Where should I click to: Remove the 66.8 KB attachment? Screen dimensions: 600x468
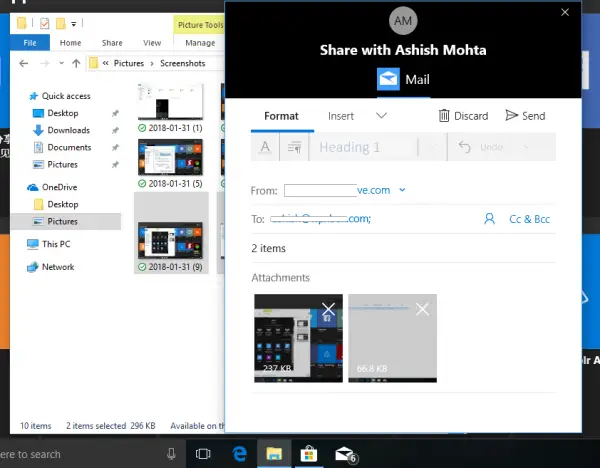[422, 309]
